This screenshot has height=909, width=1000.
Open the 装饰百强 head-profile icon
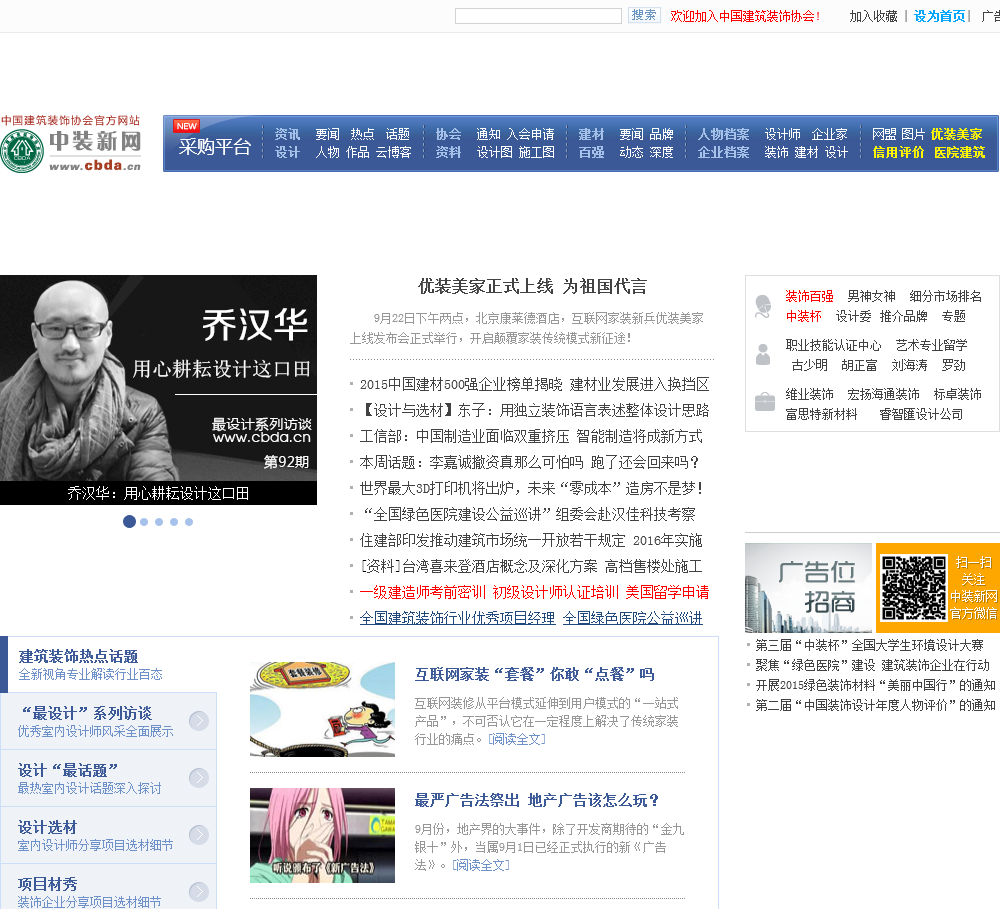pos(763,306)
